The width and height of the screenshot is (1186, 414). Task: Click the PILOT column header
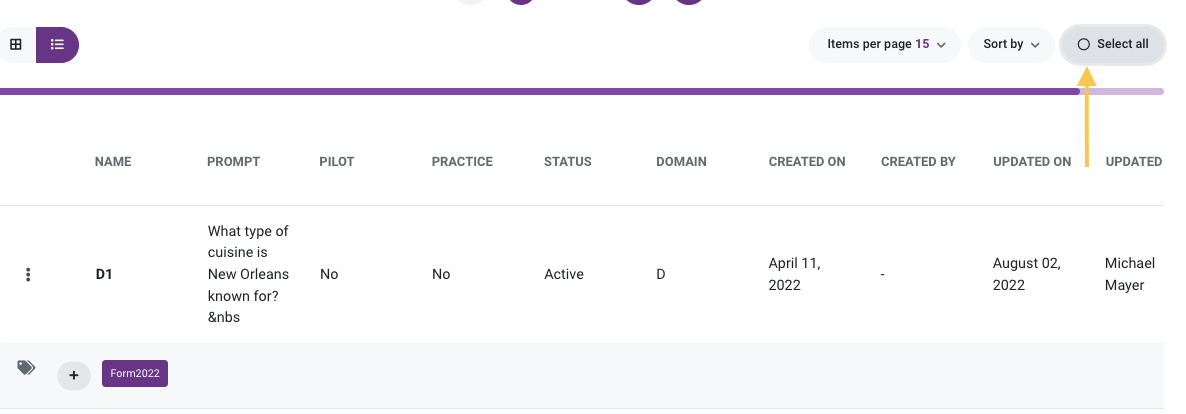[337, 162]
